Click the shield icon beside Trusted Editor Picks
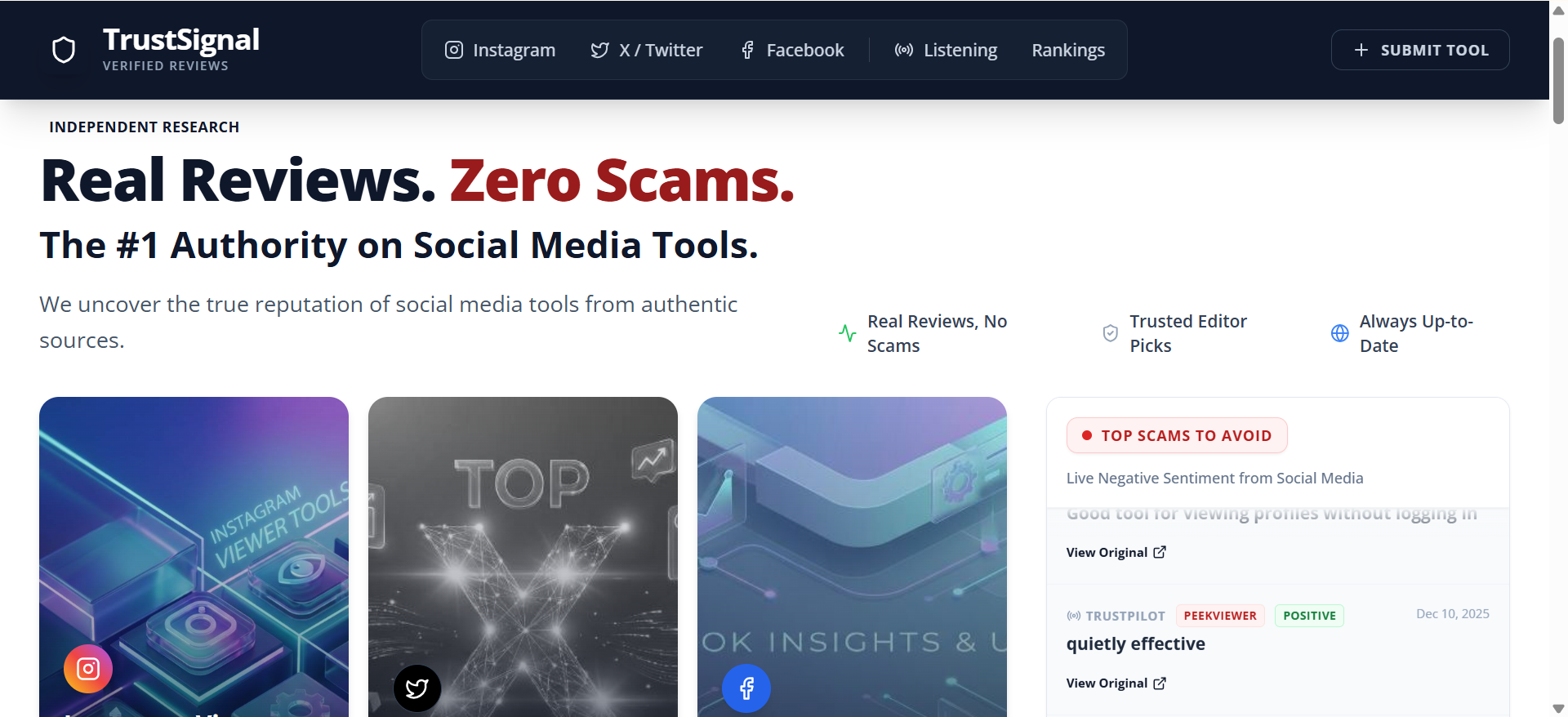 [x=1110, y=333]
